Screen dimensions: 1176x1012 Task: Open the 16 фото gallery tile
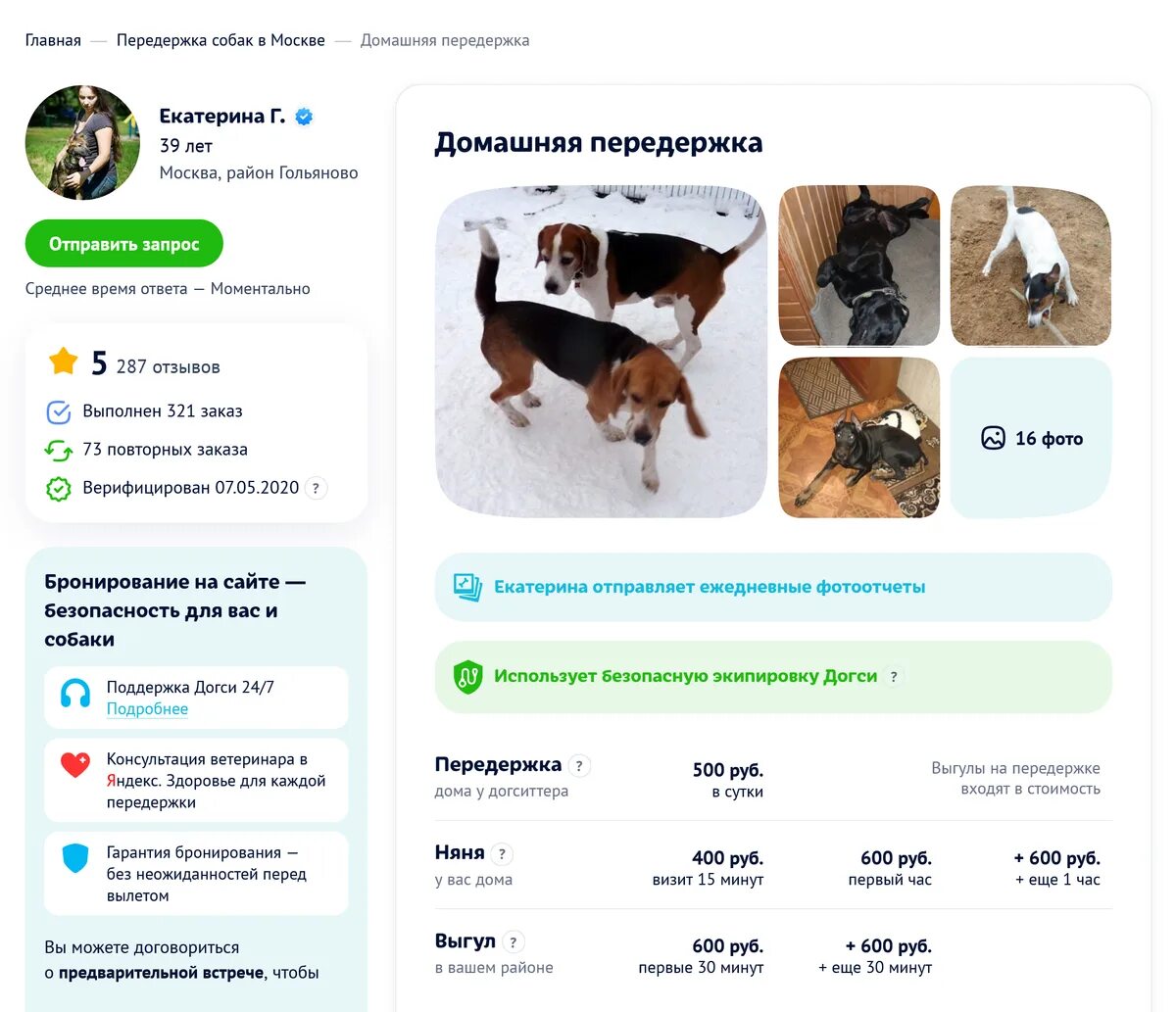coord(1031,438)
